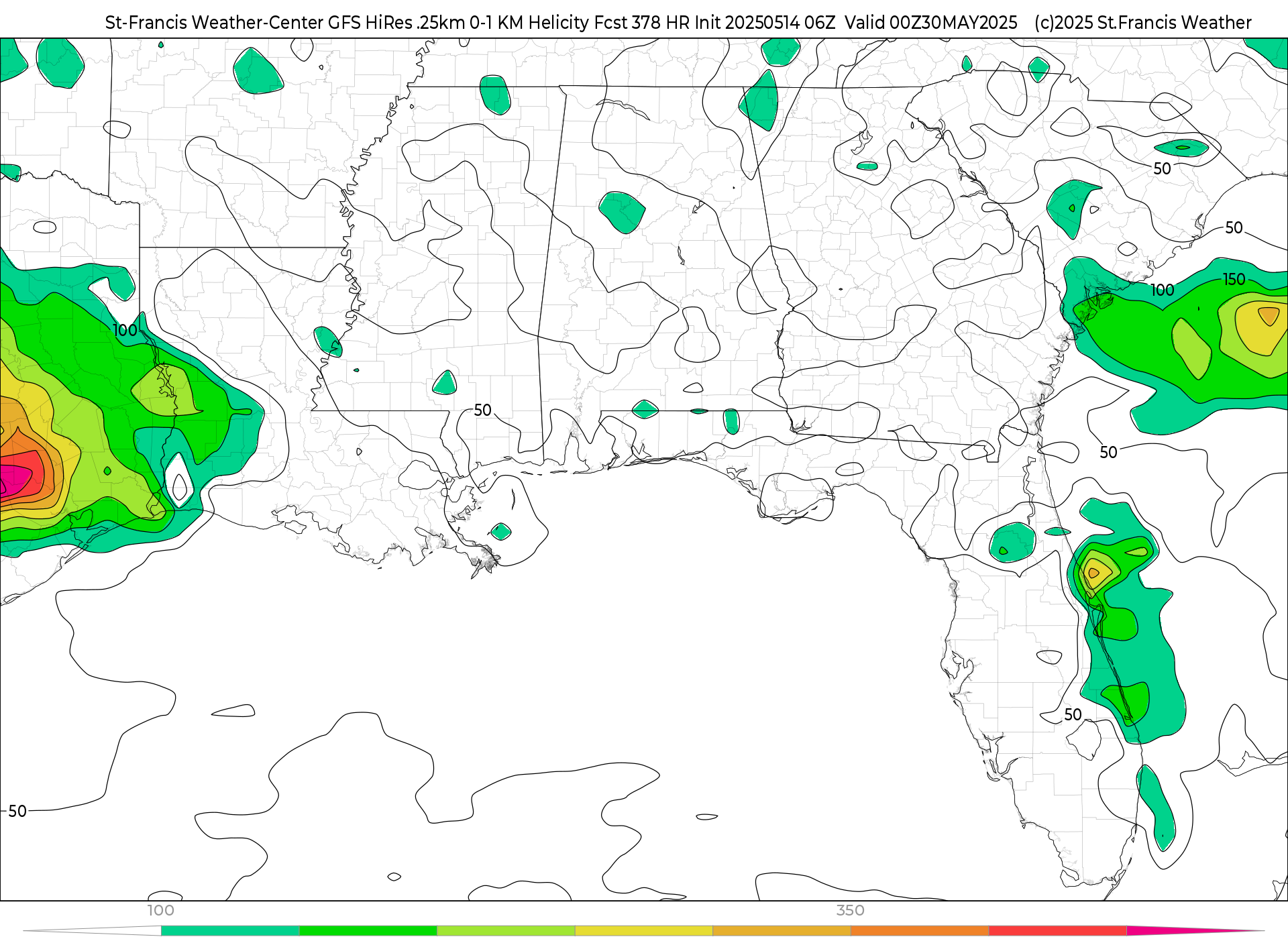The image size is (1288, 939).
Task: Click the orange helicity core over northeast Florida
Action: [1093, 573]
